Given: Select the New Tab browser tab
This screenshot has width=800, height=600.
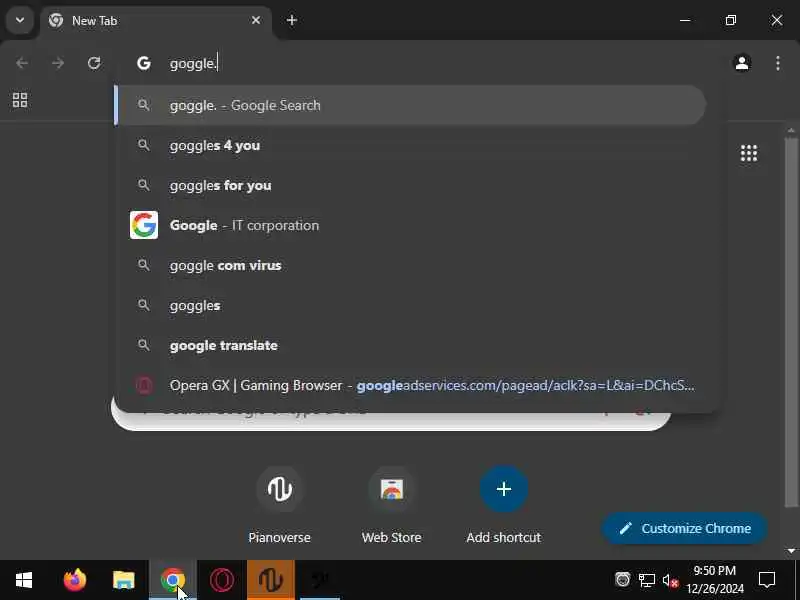Looking at the screenshot, I should 156,21.
